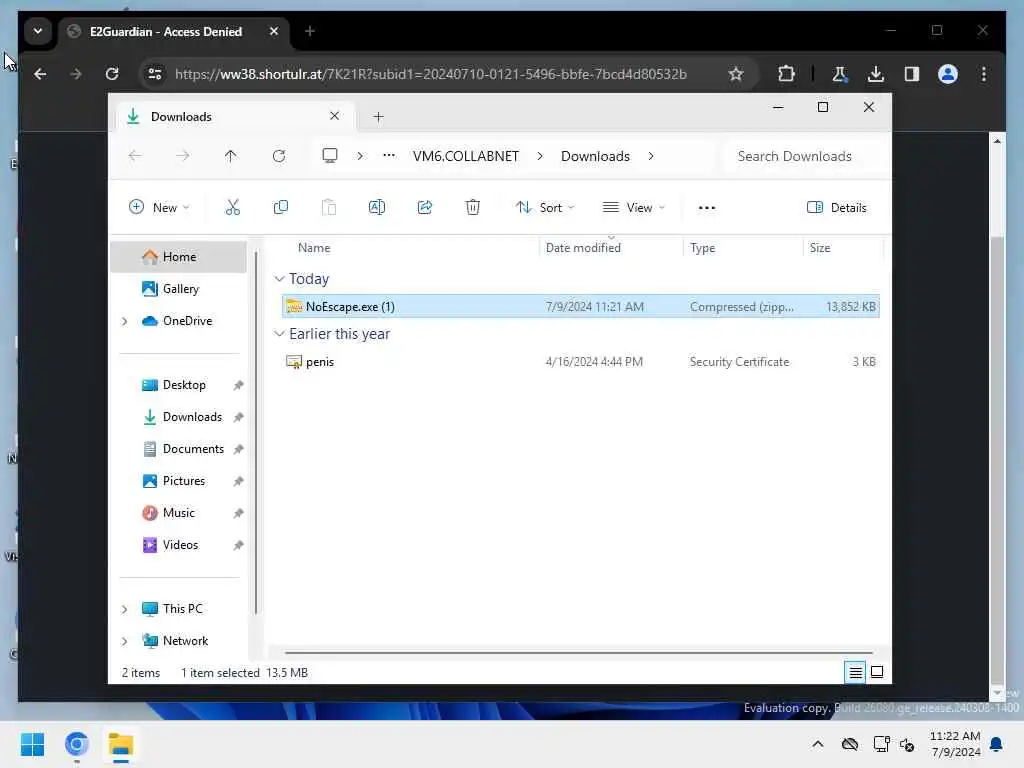Sort by Size column header
The width and height of the screenshot is (1024, 768).
tap(820, 248)
